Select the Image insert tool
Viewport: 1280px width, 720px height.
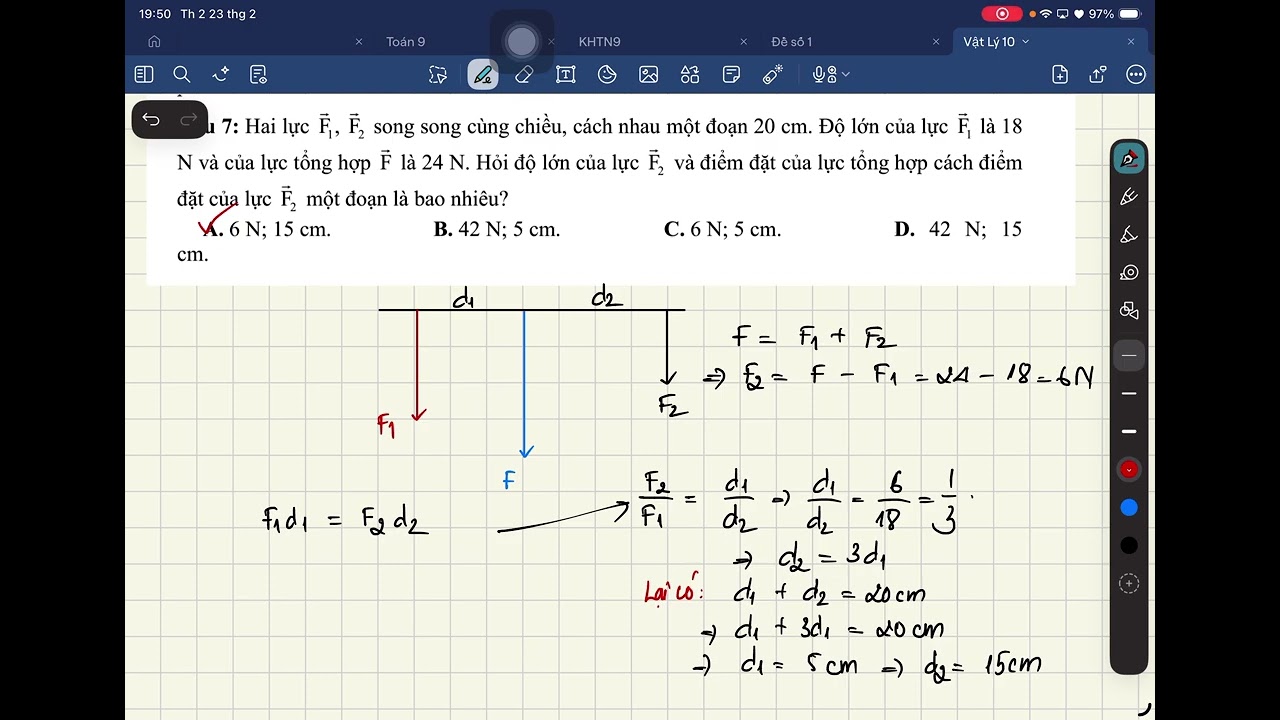coord(648,74)
